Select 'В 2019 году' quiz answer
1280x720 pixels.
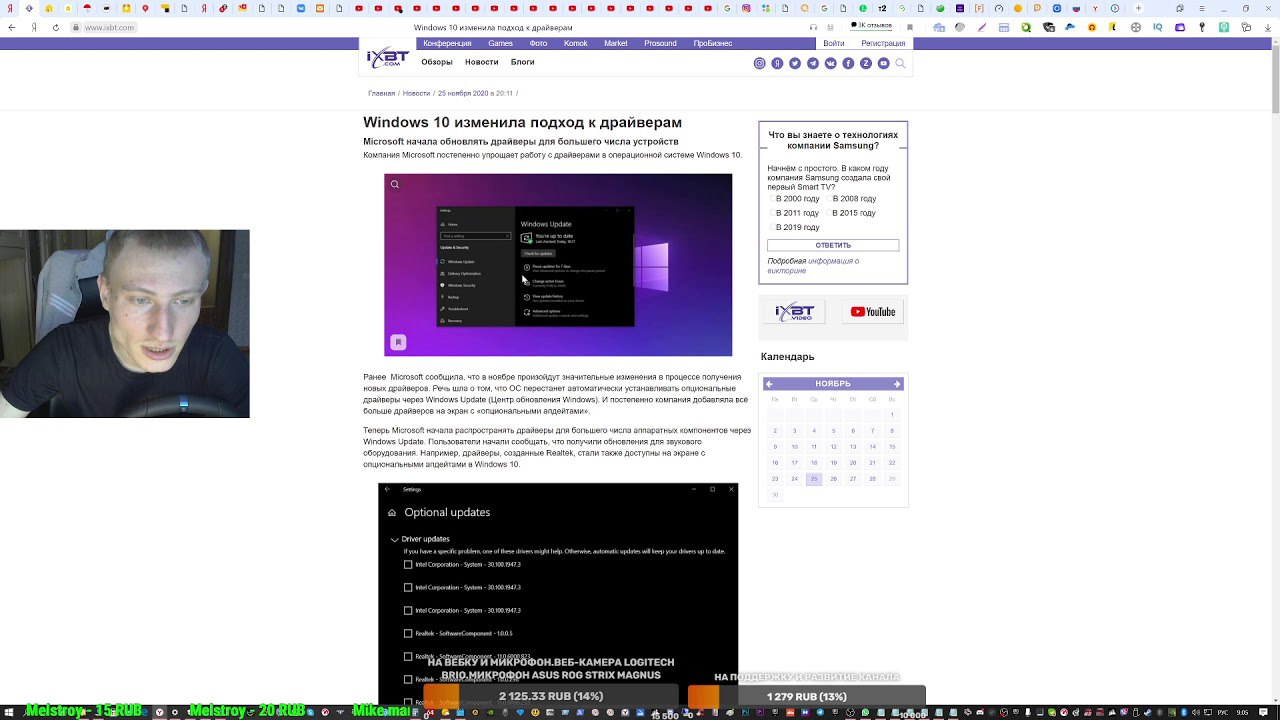[794, 227]
